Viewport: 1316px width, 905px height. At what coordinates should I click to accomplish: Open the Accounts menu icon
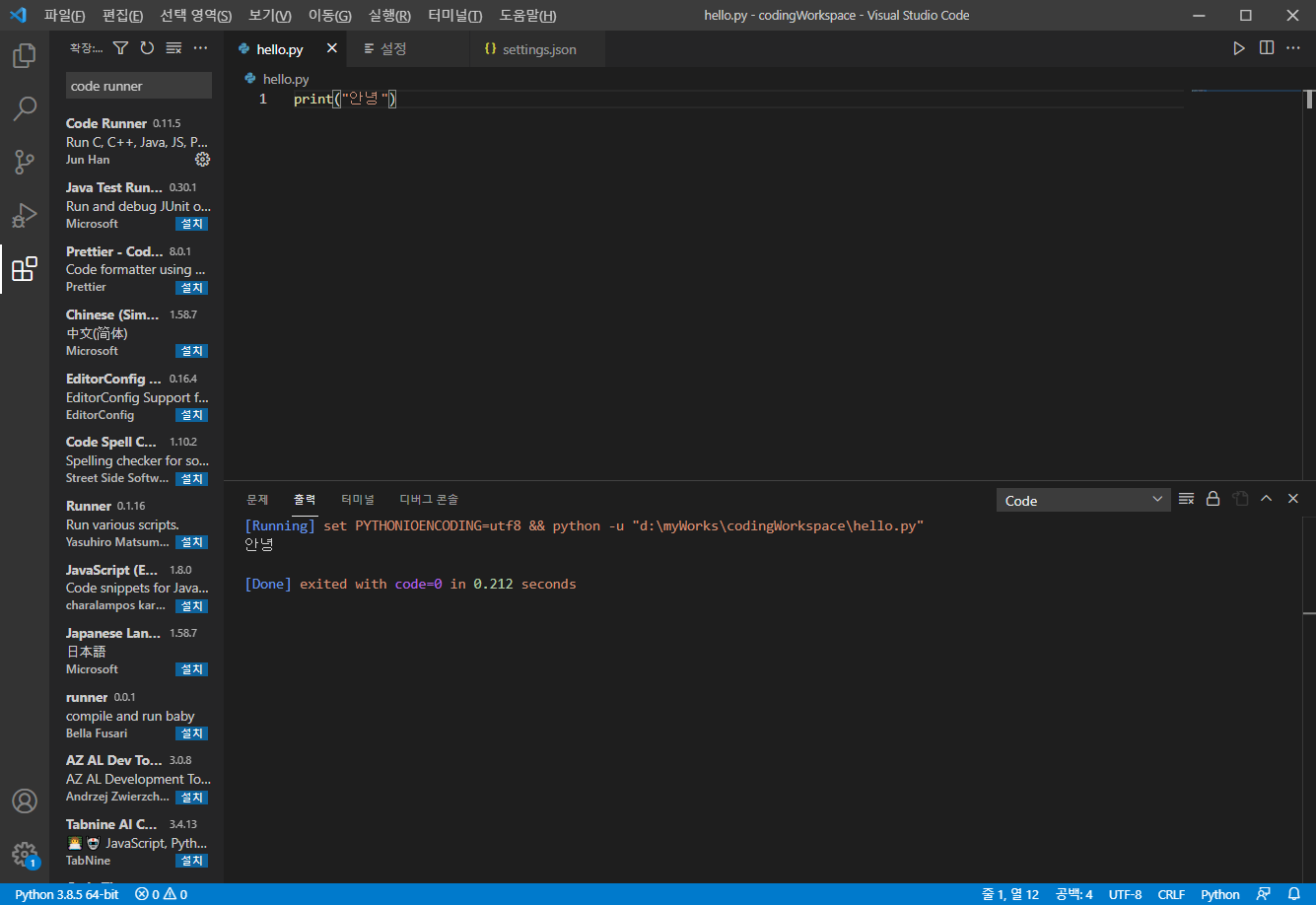25,801
